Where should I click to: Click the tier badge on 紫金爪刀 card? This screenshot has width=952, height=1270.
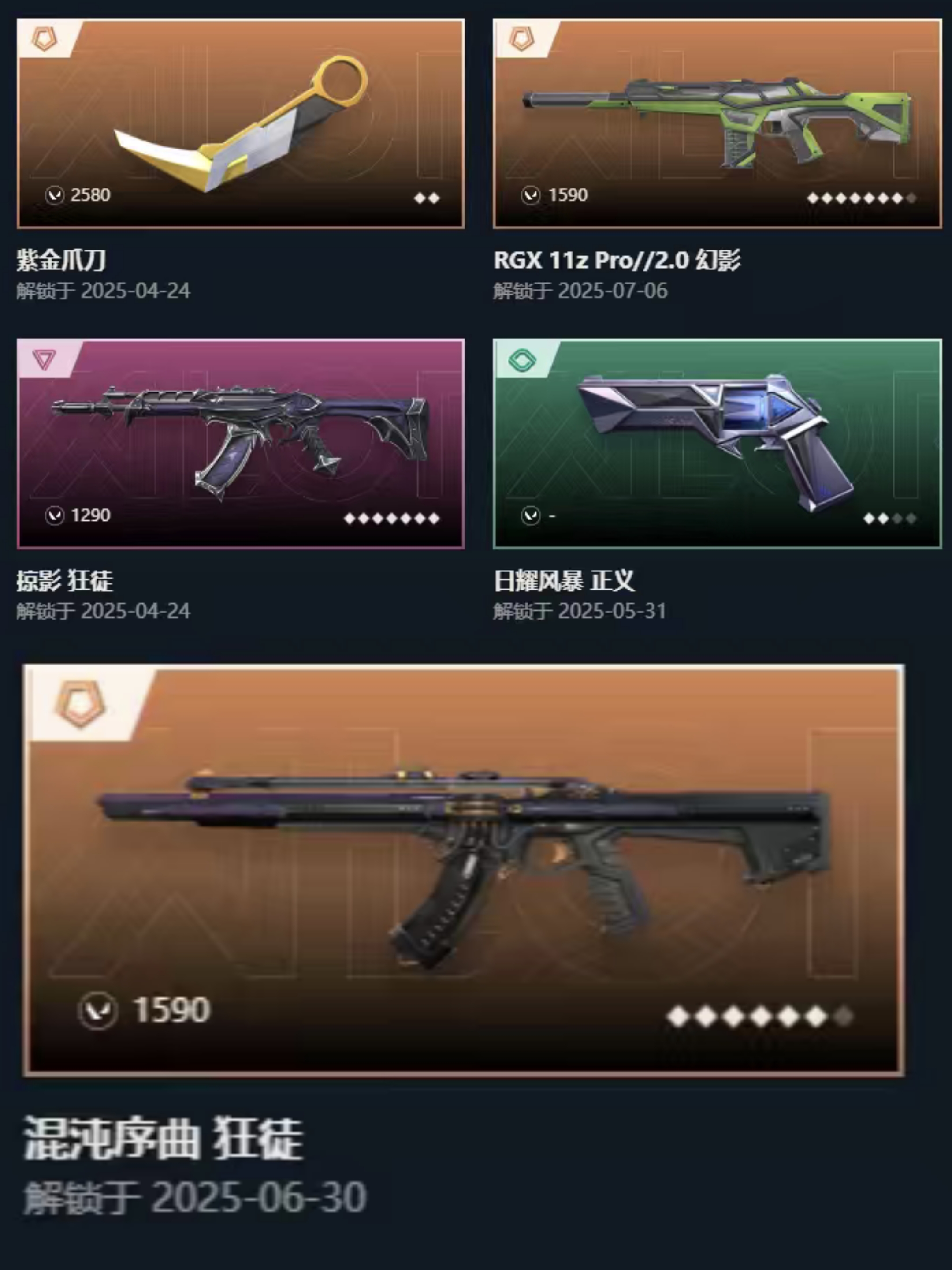pyautogui.click(x=44, y=39)
